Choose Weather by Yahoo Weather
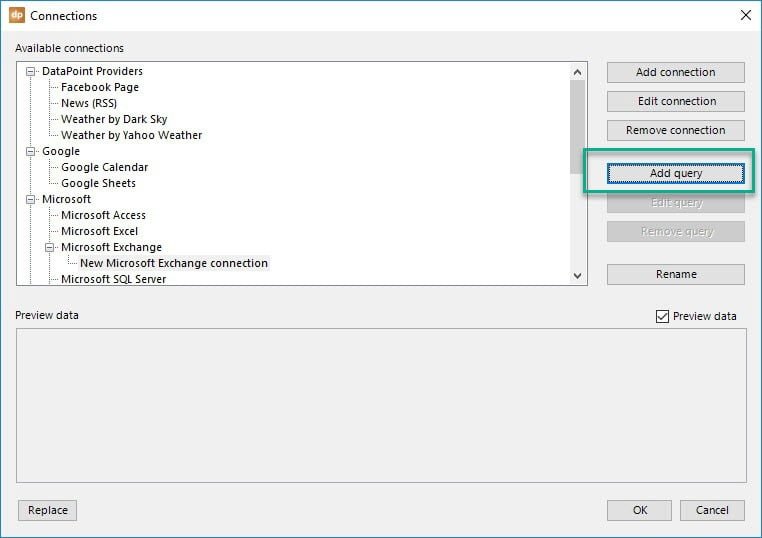762x538 pixels. [131, 135]
